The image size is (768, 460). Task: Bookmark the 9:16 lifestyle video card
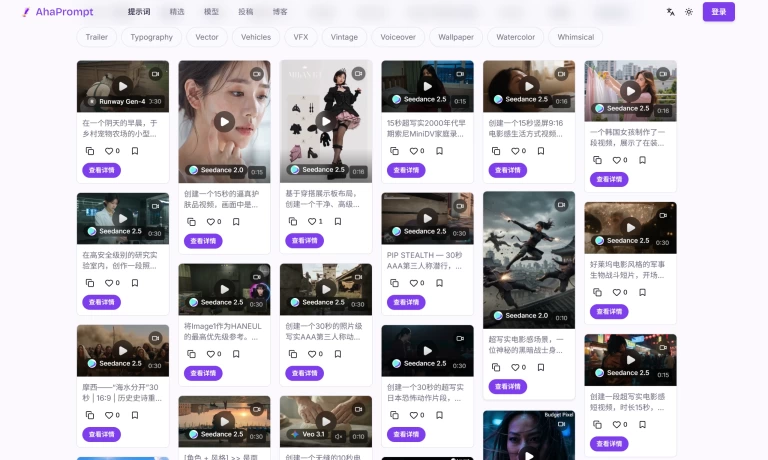click(x=541, y=151)
